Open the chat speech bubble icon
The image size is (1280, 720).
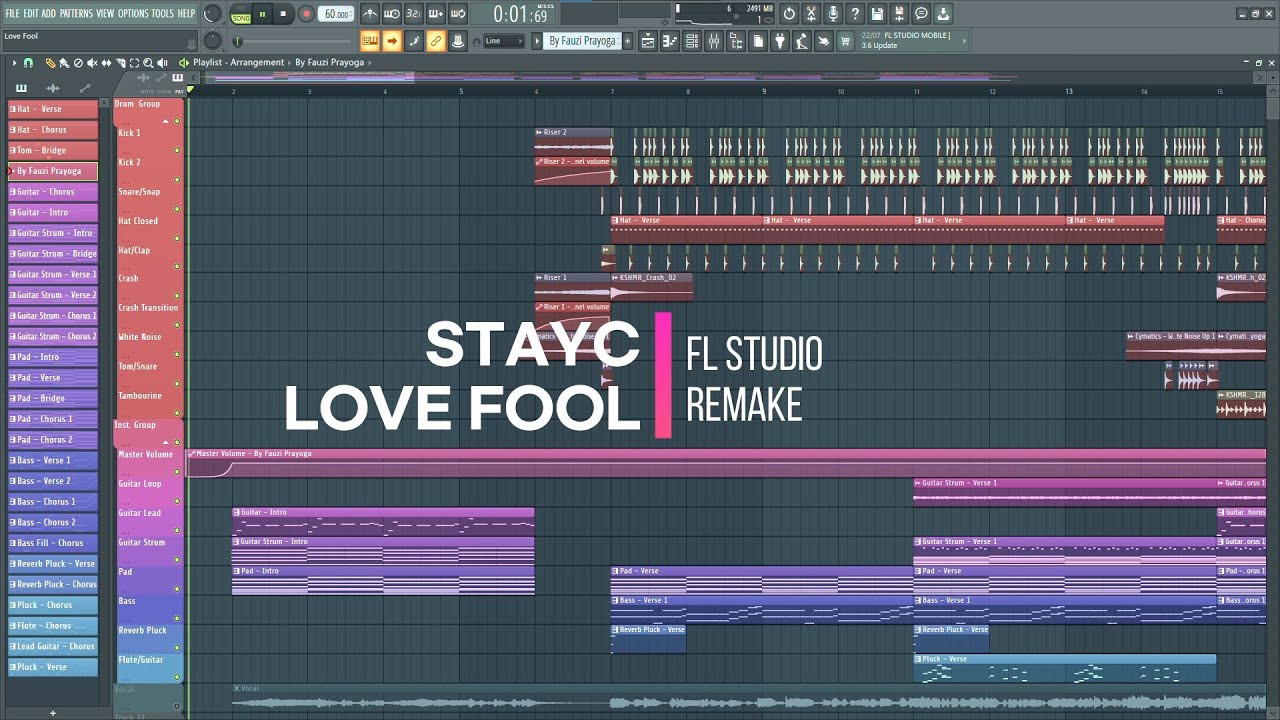(x=921, y=14)
